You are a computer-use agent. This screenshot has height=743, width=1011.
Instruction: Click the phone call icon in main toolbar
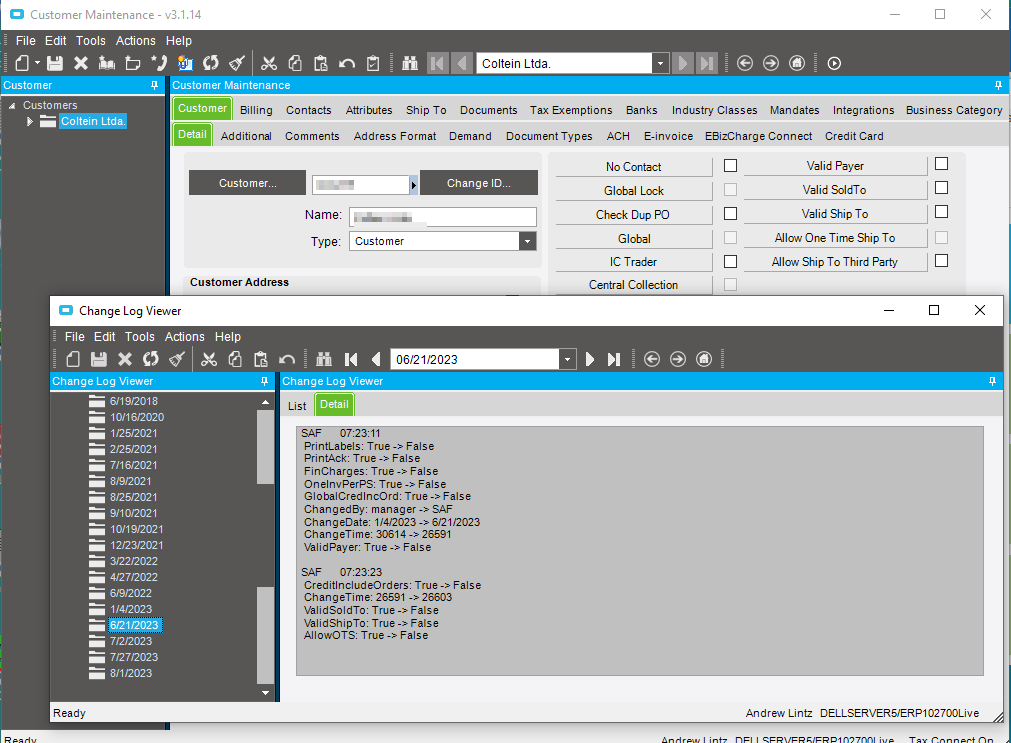pos(158,63)
